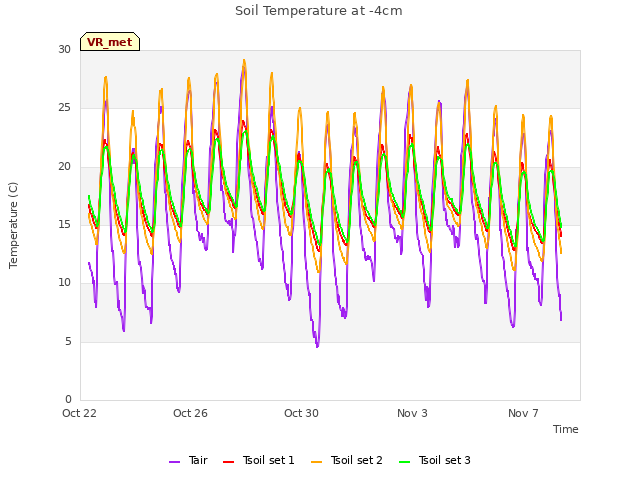The height and width of the screenshot is (480, 640).
Task: Click the chart title Soil Temperature at -4cm
Action: tap(319, 11)
